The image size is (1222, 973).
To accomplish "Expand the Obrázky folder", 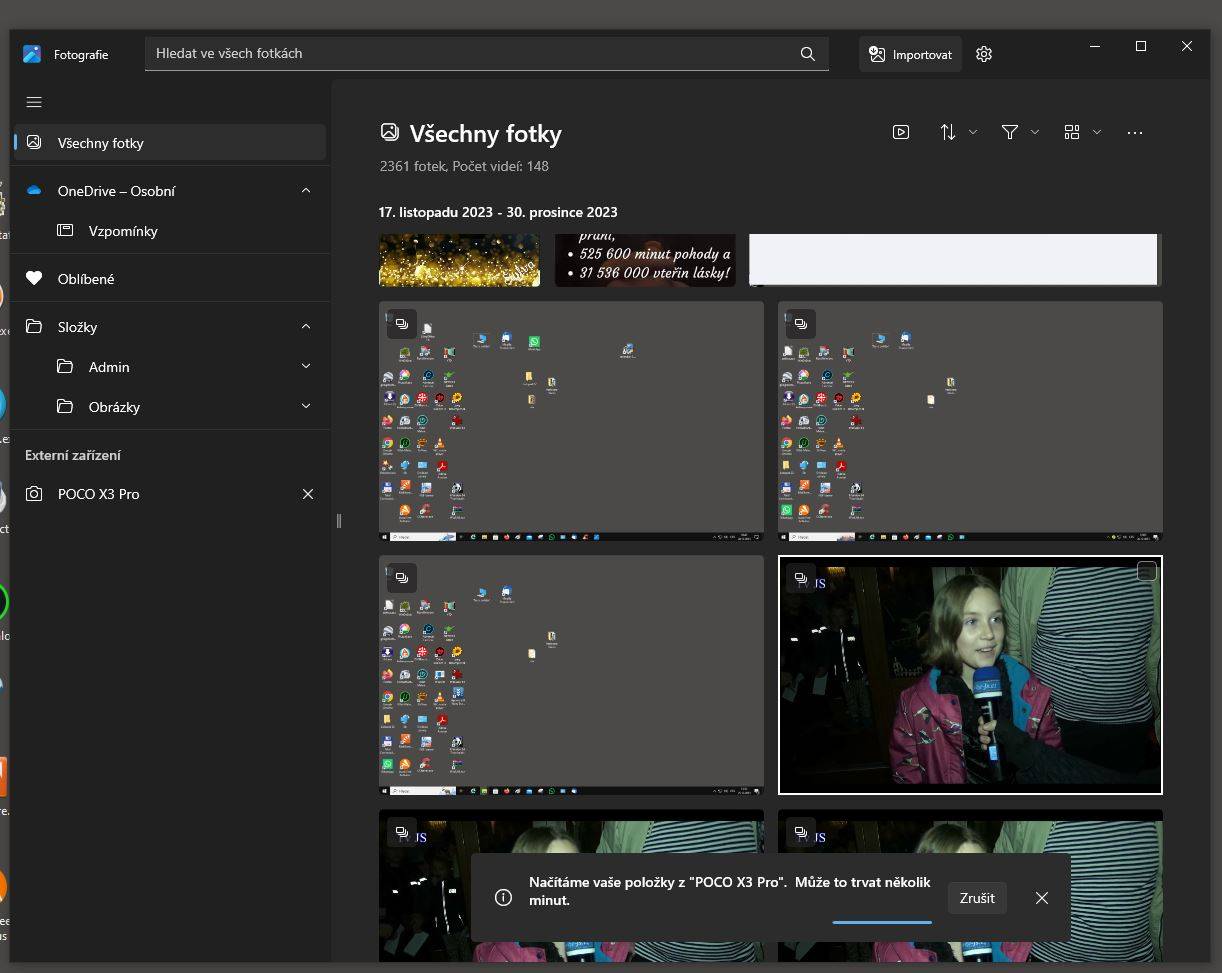I will [306, 406].
